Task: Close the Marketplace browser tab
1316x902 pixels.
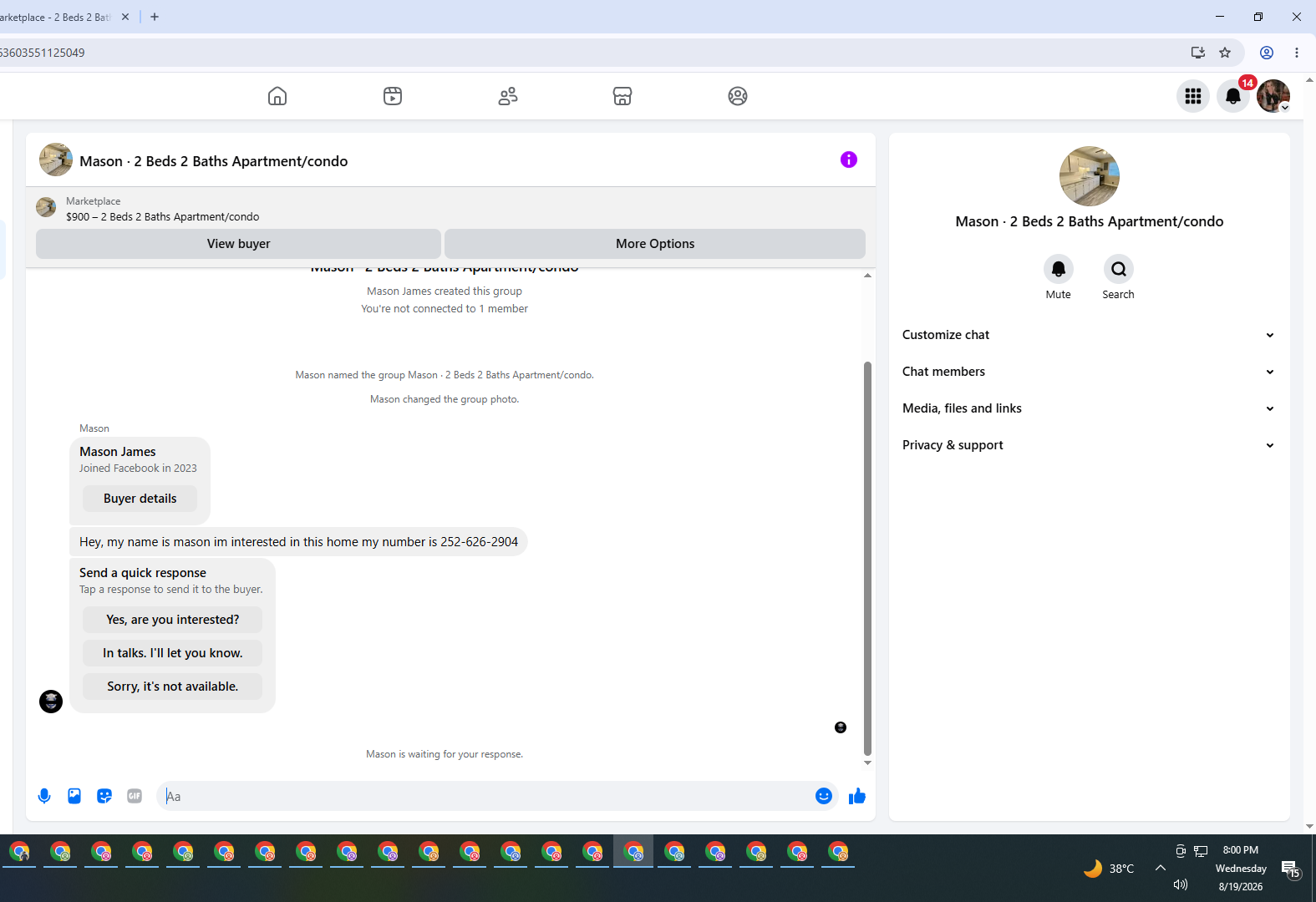Action: click(125, 17)
